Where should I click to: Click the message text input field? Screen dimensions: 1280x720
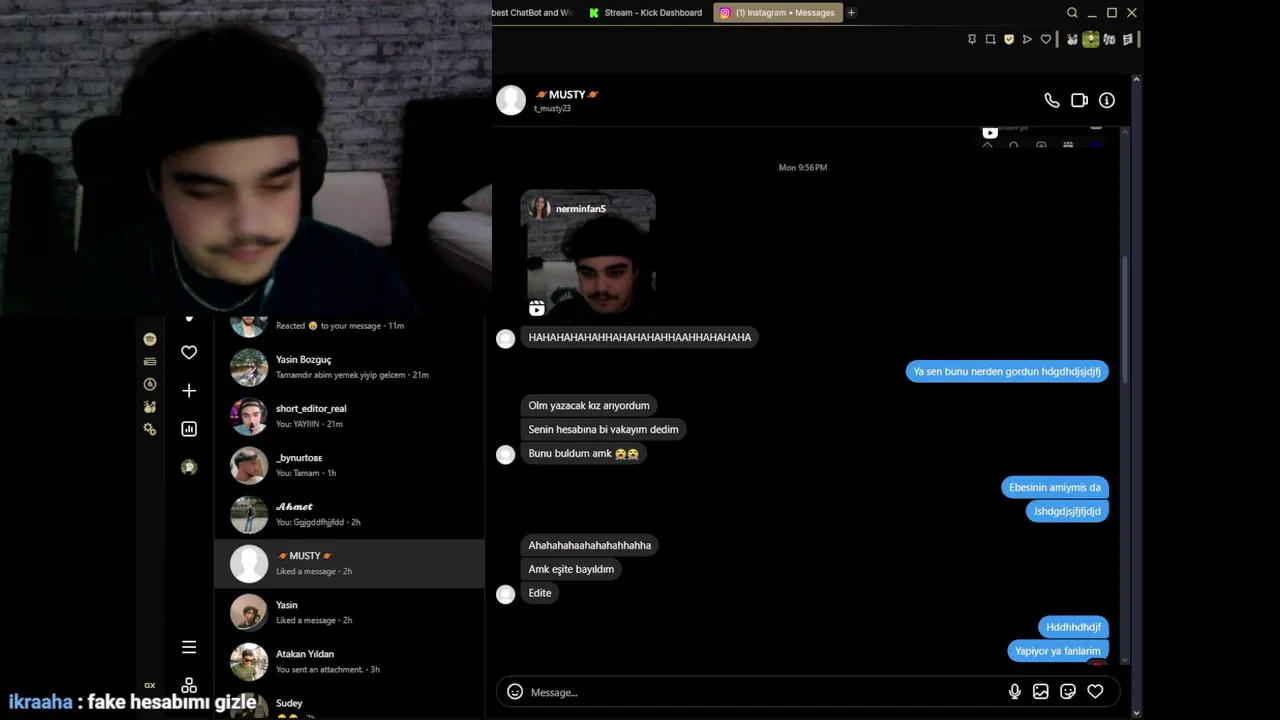click(x=765, y=692)
